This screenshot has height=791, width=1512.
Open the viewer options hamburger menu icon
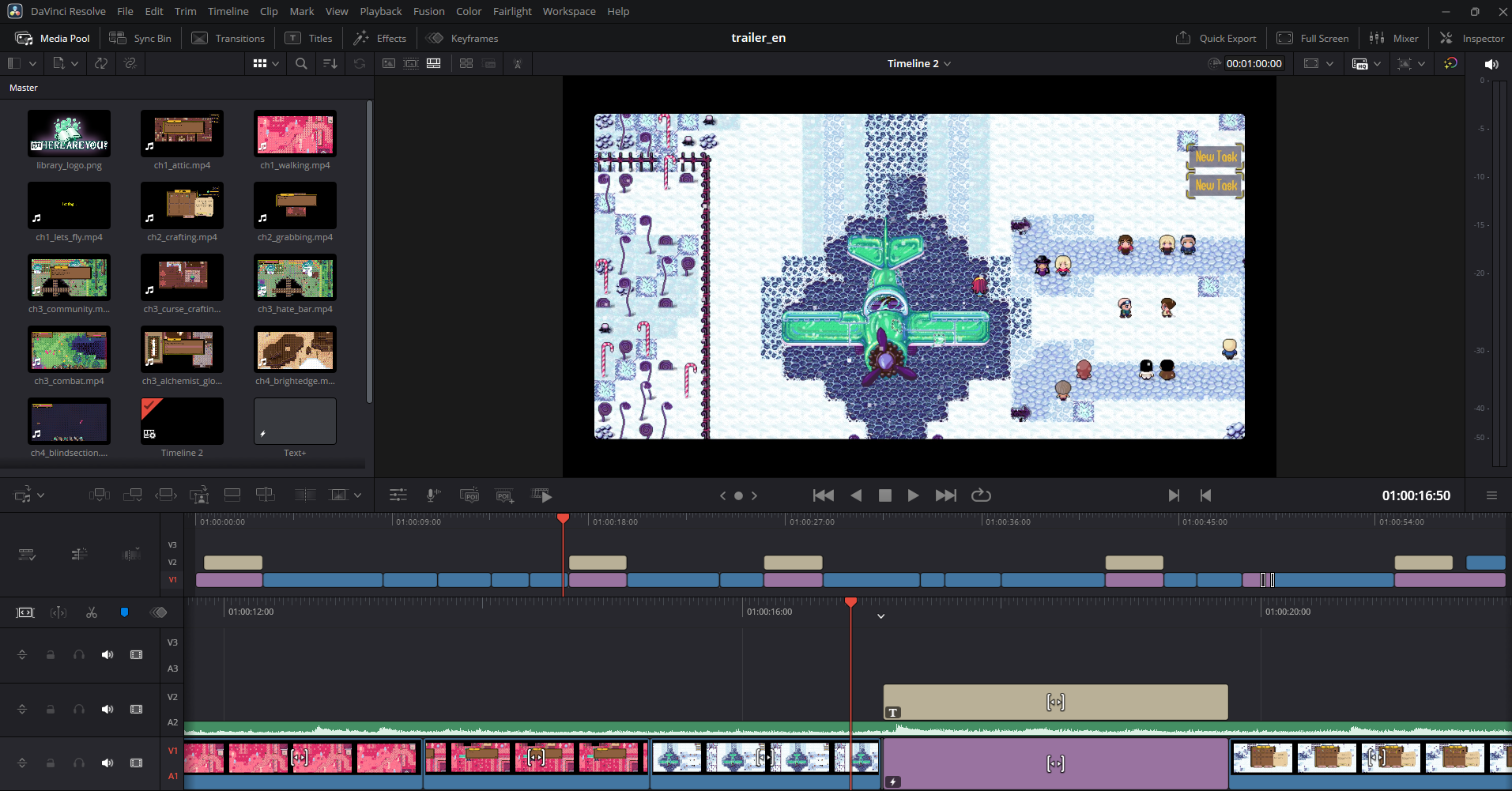pyautogui.click(x=1491, y=495)
